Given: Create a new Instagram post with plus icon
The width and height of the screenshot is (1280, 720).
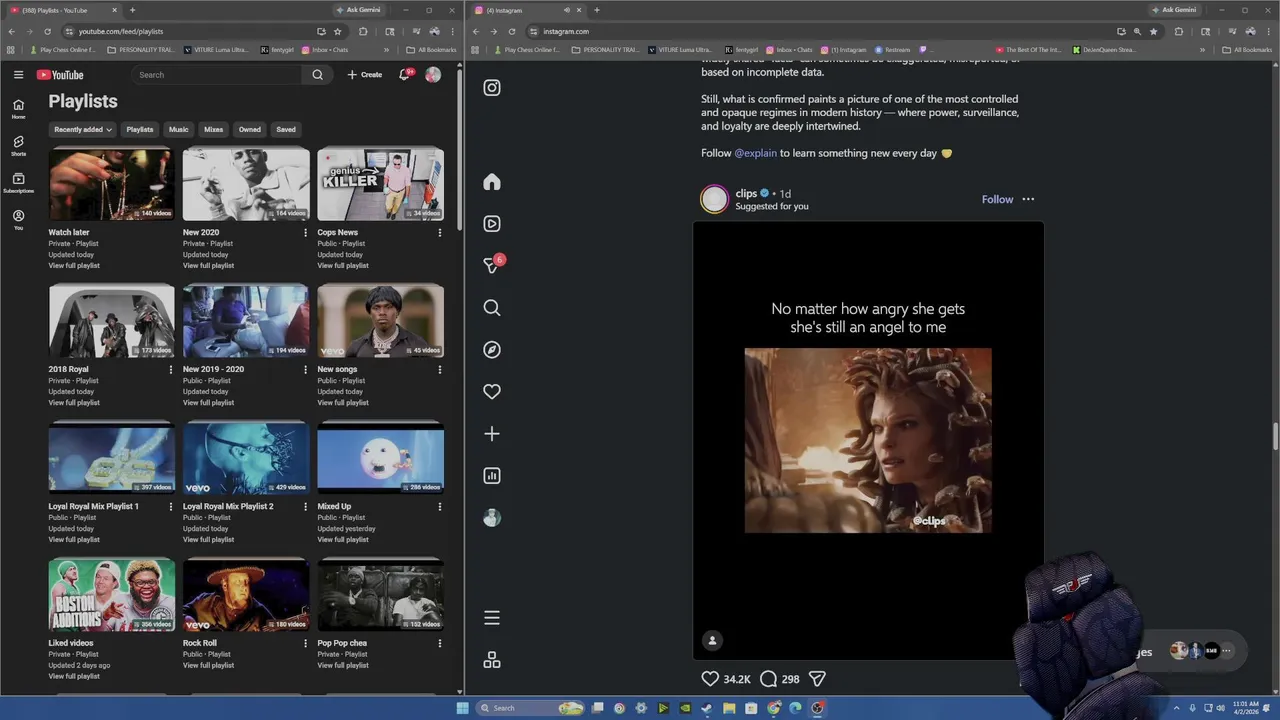Looking at the screenshot, I should (492, 434).
